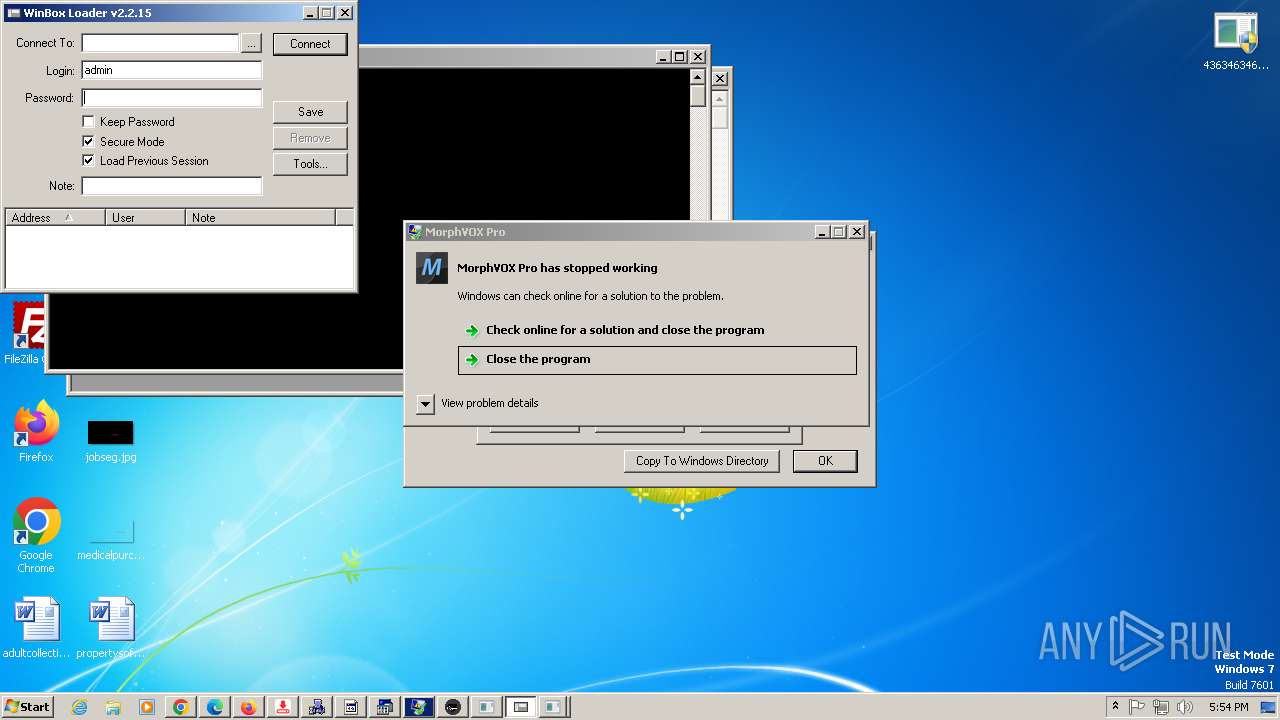The width and height of the screenshot is (1280, 720).
Task: Click the MorphVOX Pro taskbar icon
Action: click(x=419, y=707)
